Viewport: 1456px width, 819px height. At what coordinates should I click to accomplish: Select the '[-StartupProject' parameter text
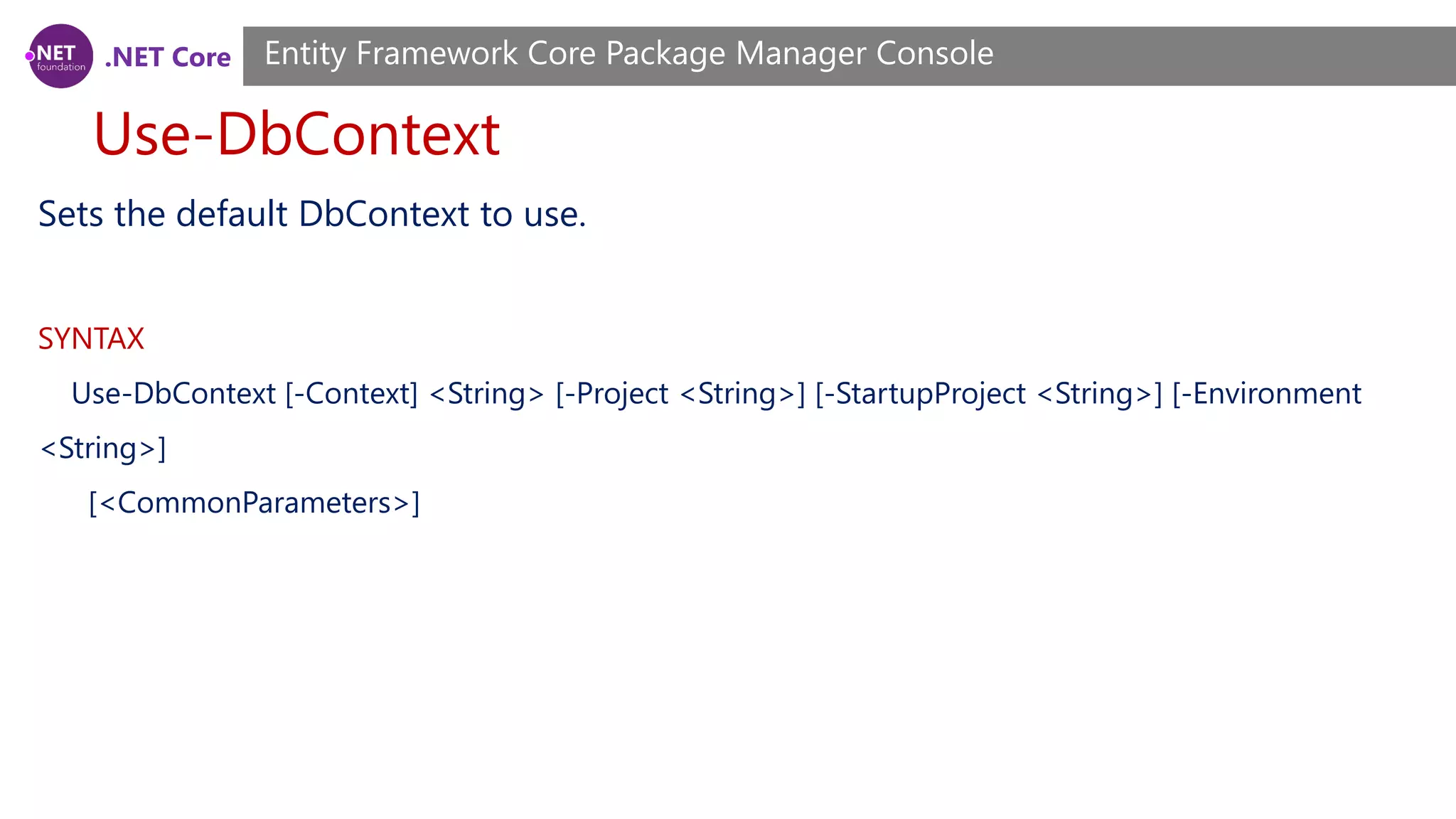tap(920, 394)
